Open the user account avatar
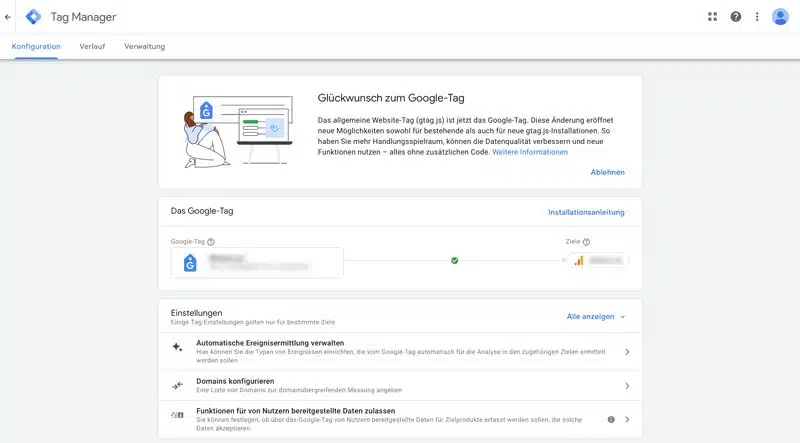This screenshot has height=443, width=800. point(780,17)
